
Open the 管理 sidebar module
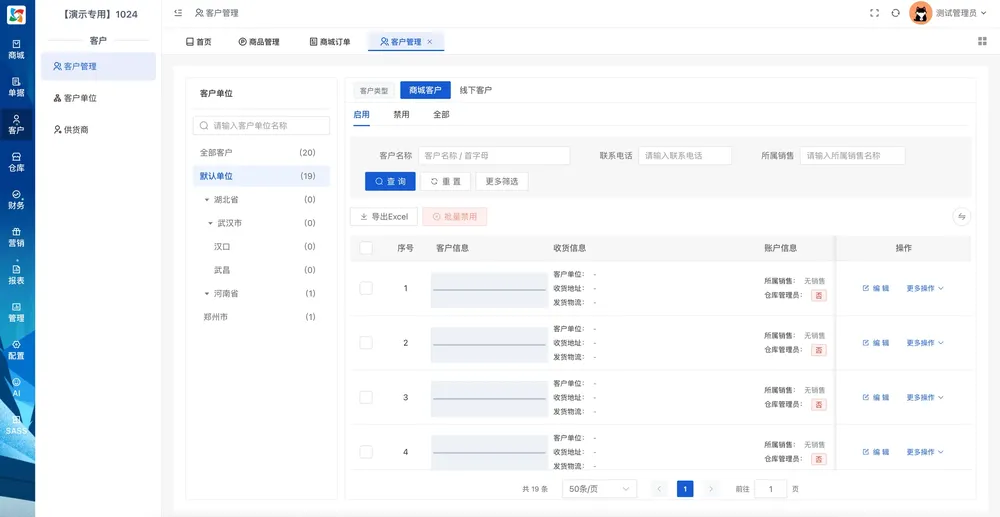(x=17, y=312)
